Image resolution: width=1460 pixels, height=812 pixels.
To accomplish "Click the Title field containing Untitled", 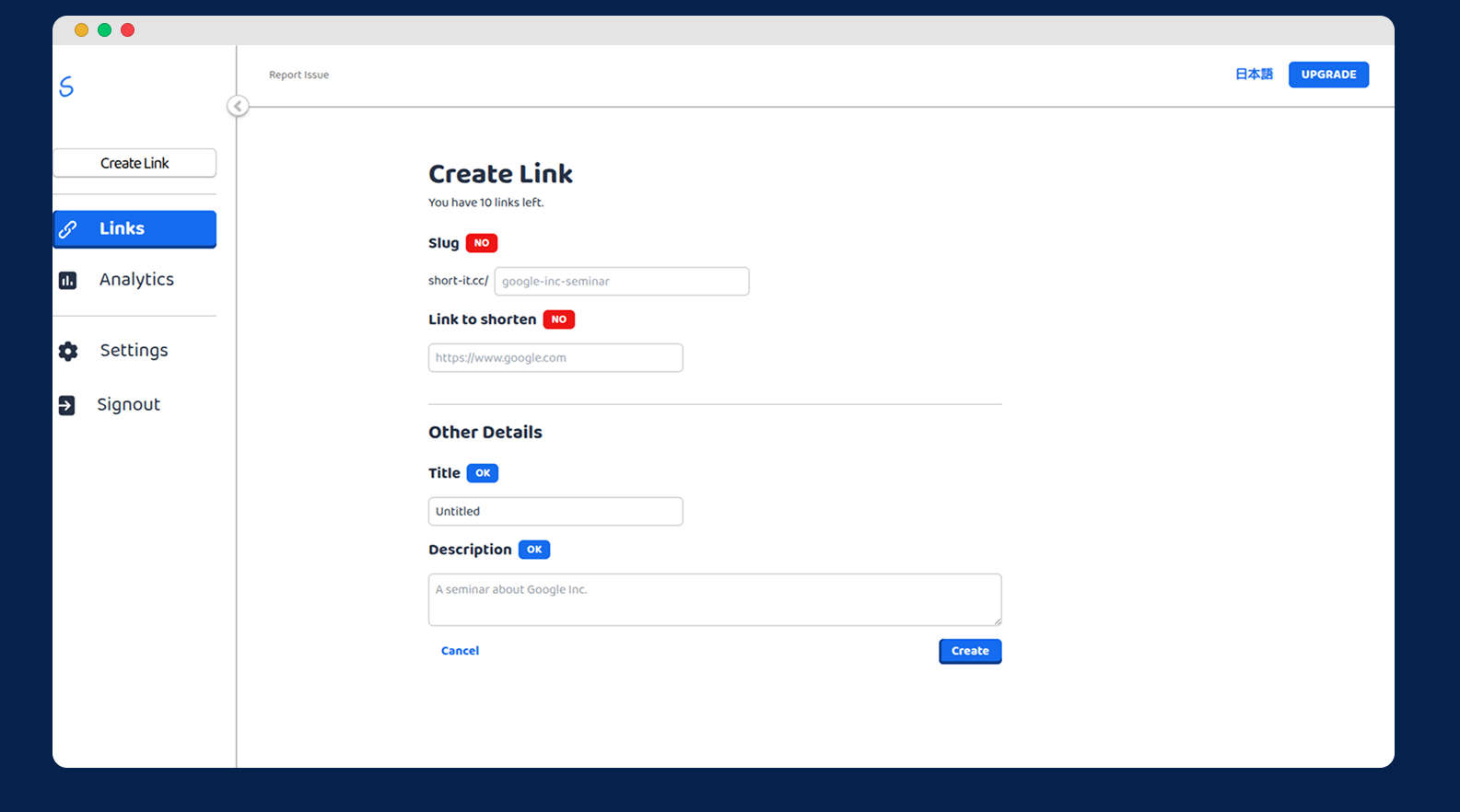I will tap(555, 512).
